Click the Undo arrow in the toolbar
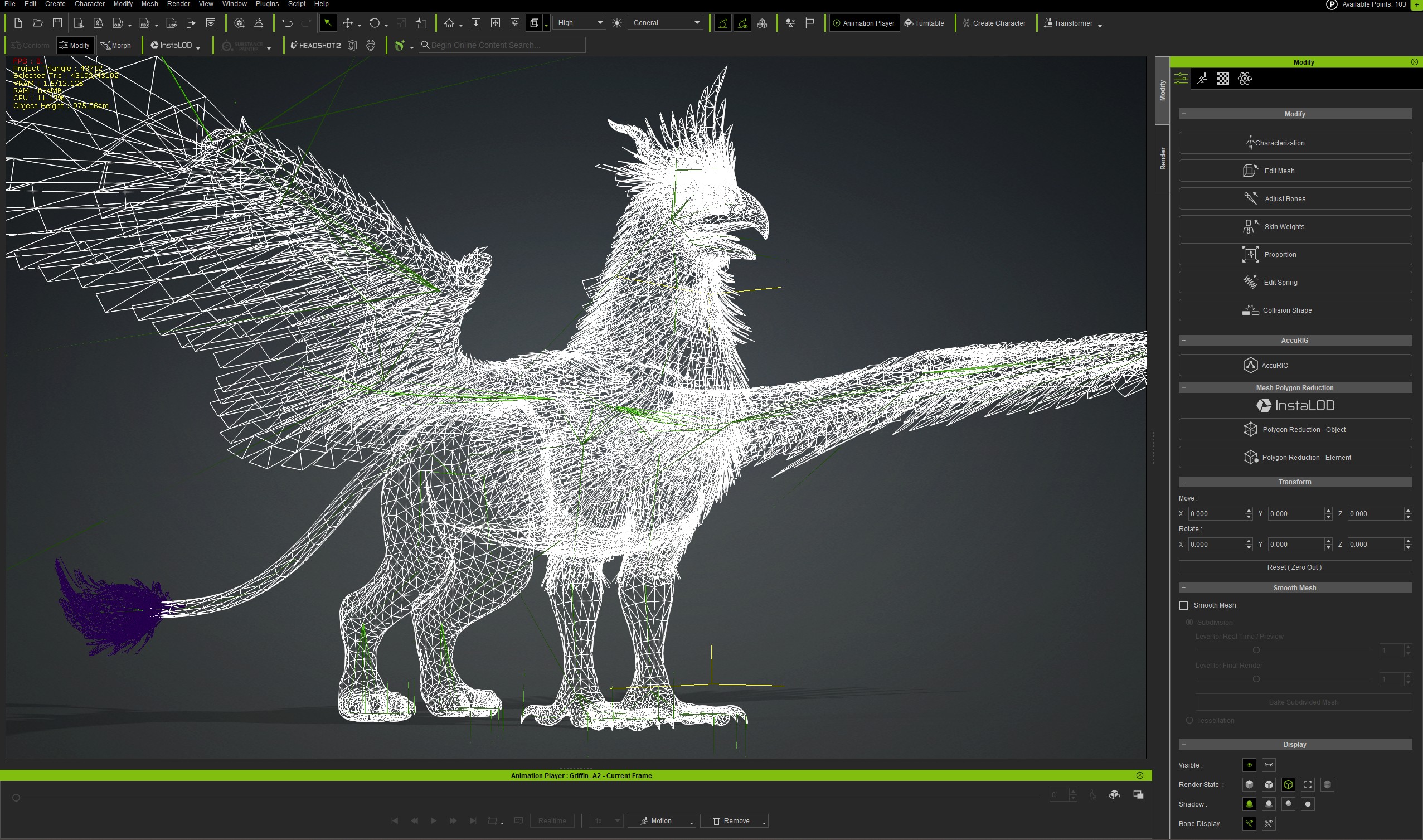1423x840 pixels. (287, 23)
